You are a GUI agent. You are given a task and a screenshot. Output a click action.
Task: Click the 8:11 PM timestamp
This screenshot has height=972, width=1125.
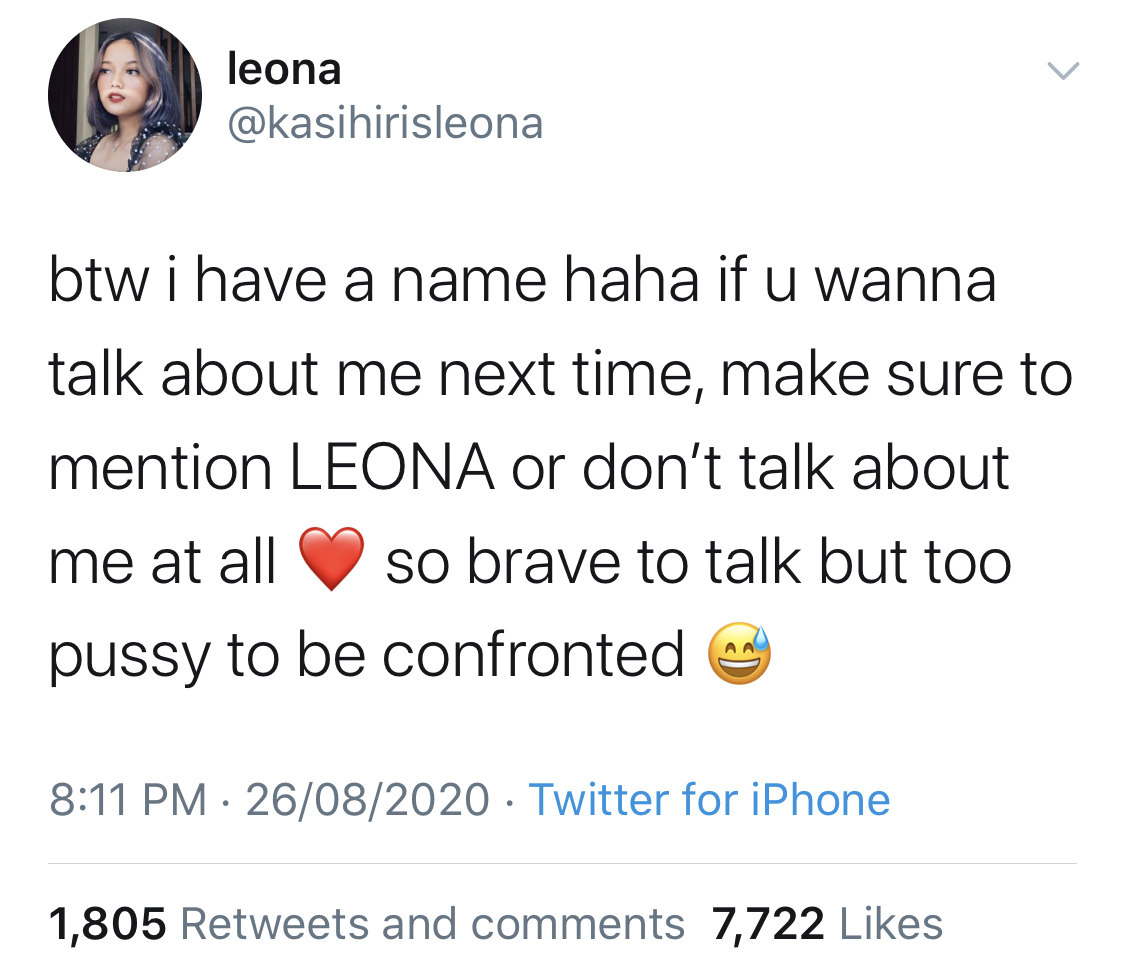tap(128, 799)
